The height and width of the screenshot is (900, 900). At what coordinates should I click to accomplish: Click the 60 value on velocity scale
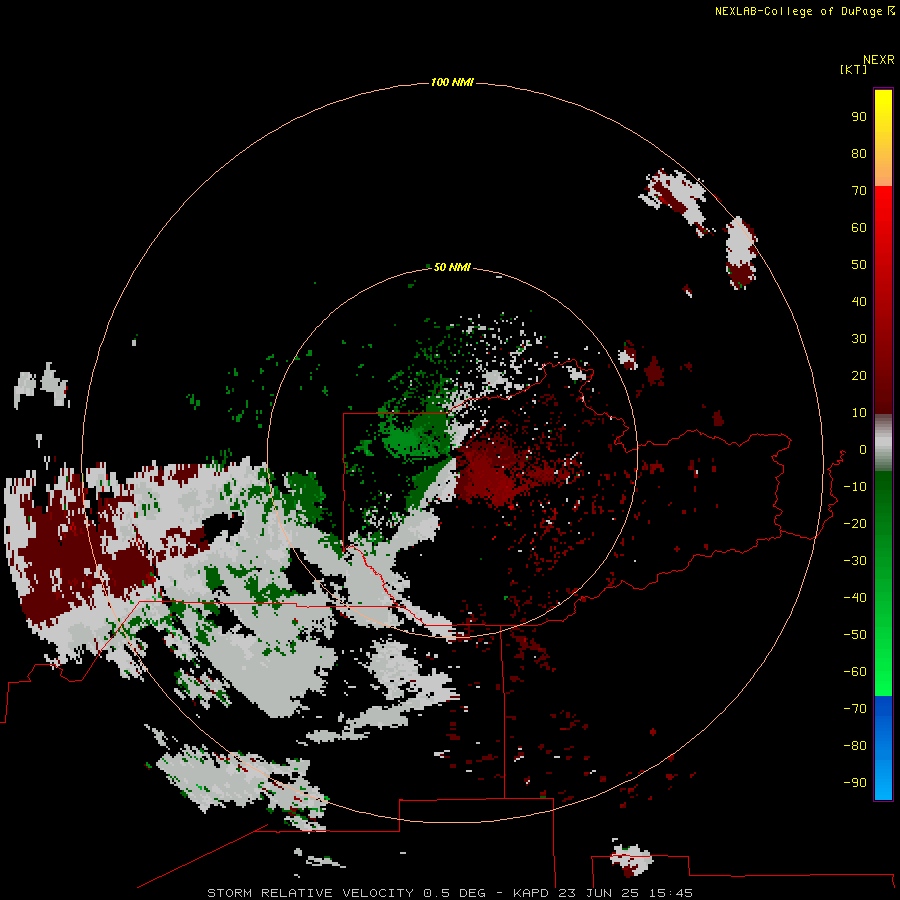(x=859, y=227)
